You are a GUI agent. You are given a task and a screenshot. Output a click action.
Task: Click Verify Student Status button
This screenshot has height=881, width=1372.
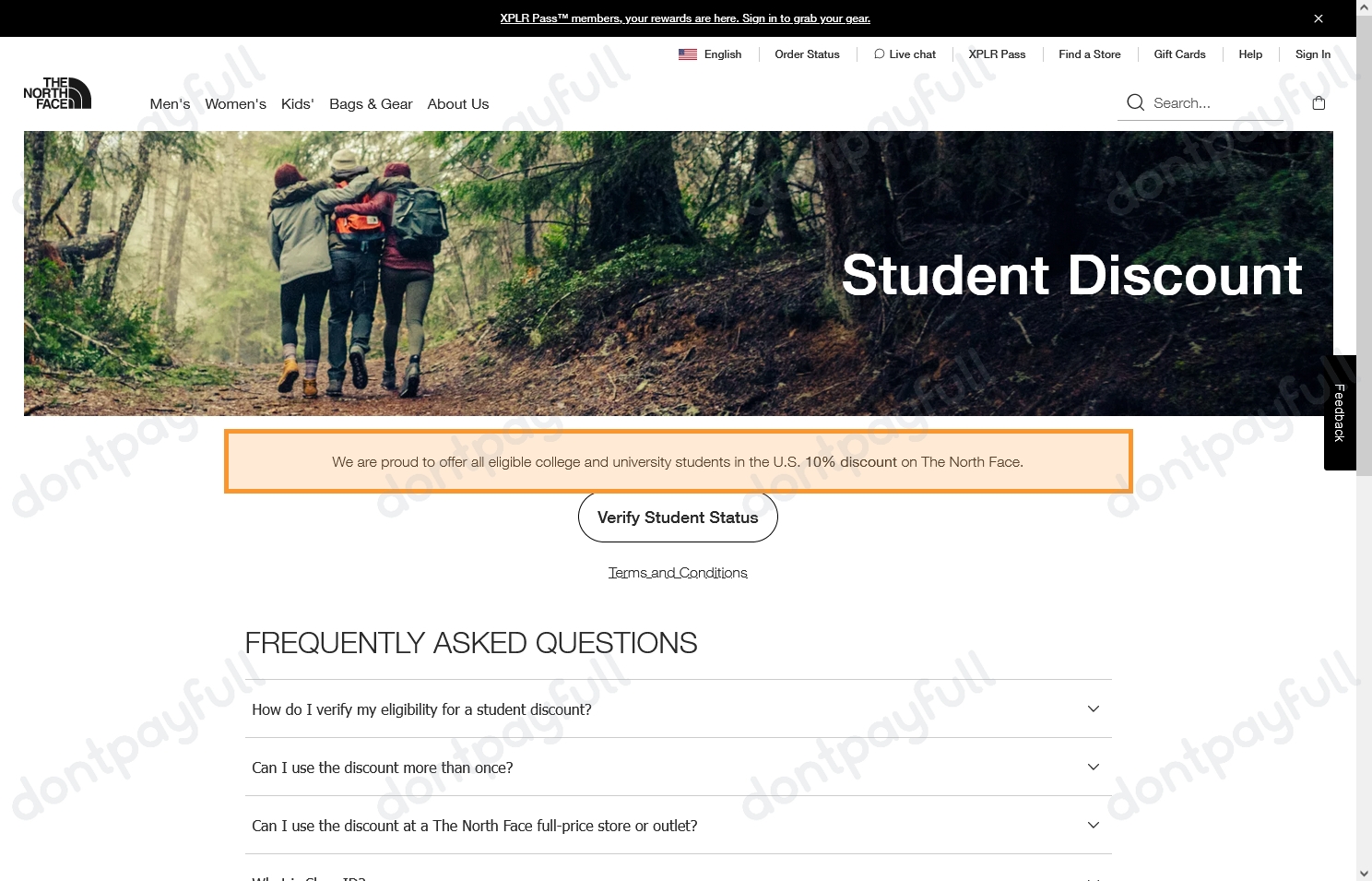coord(678,518)
